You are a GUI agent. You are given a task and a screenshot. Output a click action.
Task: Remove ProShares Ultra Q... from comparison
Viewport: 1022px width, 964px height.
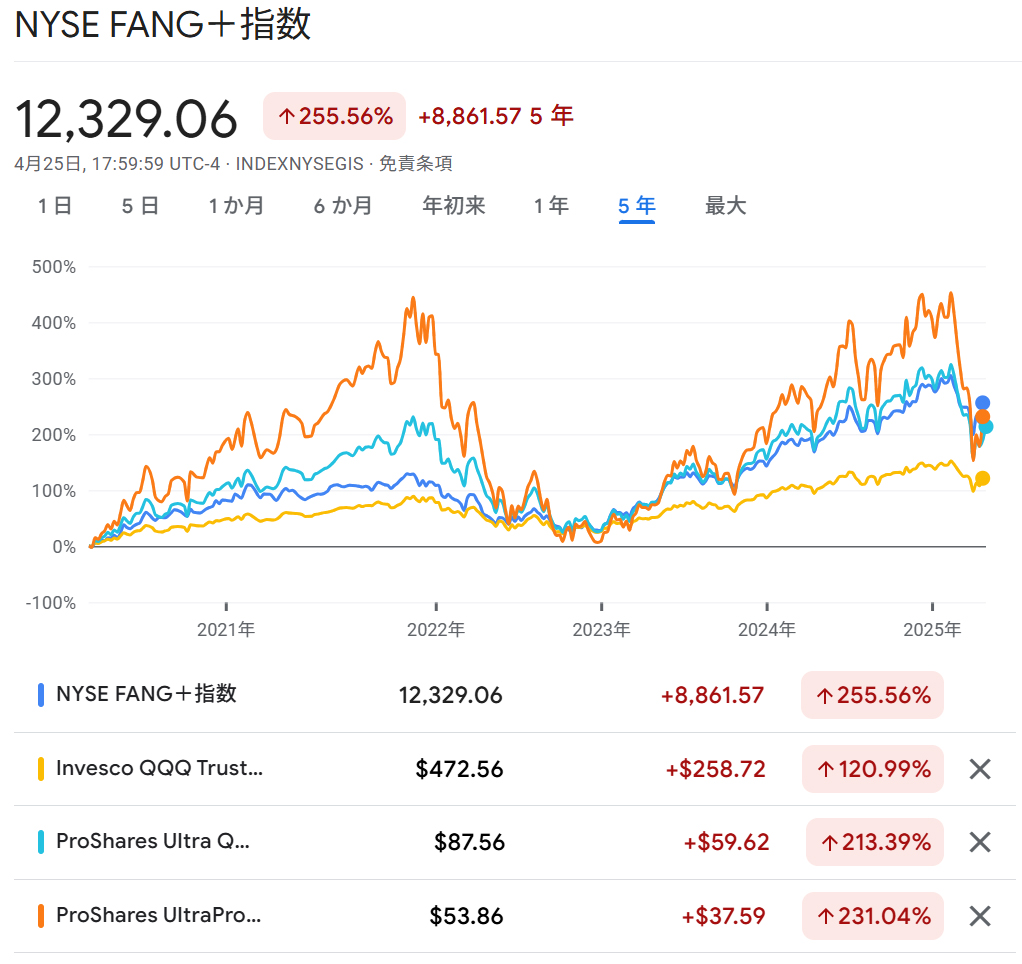pos(980,842)
